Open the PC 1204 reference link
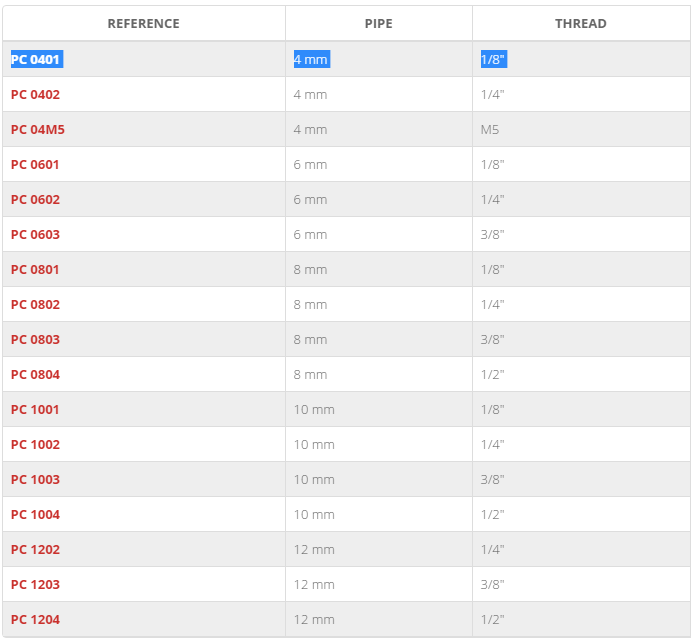The height and width of the screenshot is (644, 691). 35,619
